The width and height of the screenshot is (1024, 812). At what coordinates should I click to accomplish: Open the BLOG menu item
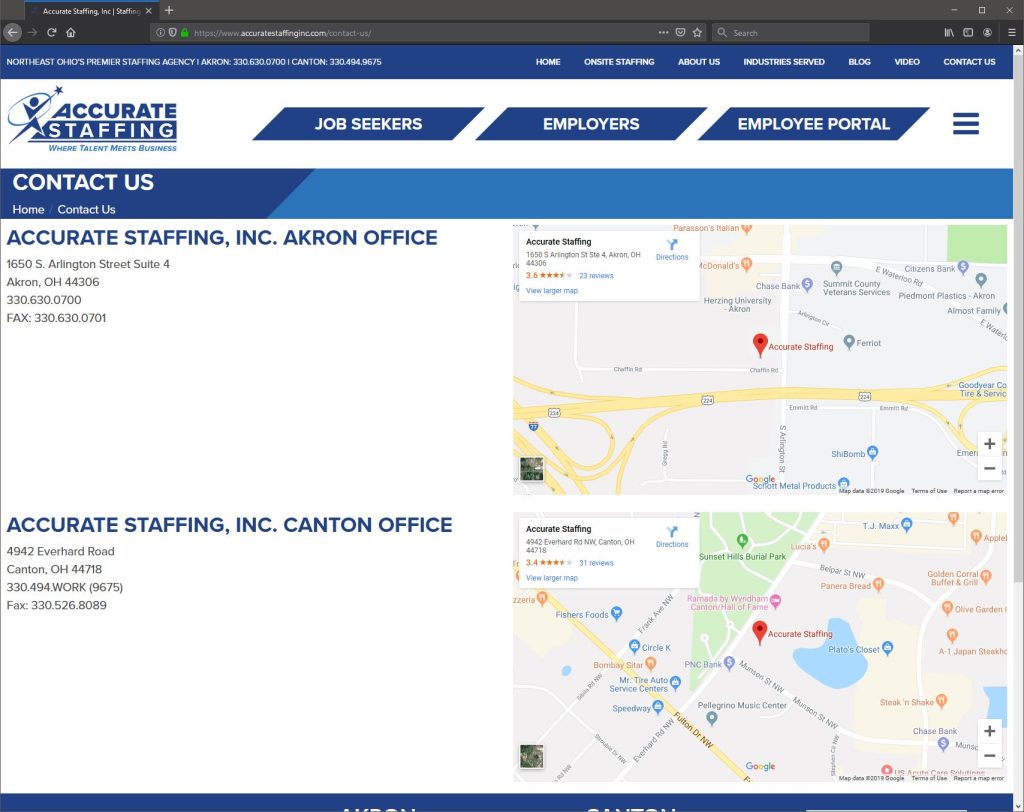[x=859, y=62]
